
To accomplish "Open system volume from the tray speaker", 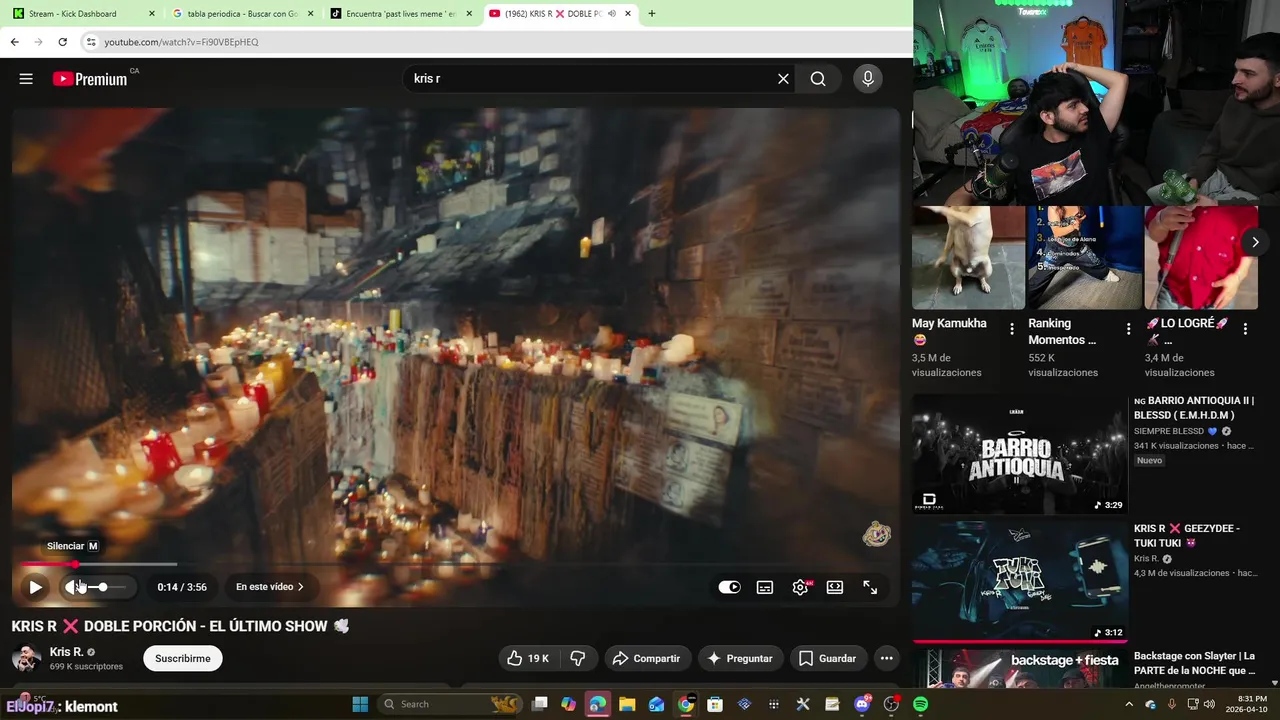I will click(x=1209, y=704).
